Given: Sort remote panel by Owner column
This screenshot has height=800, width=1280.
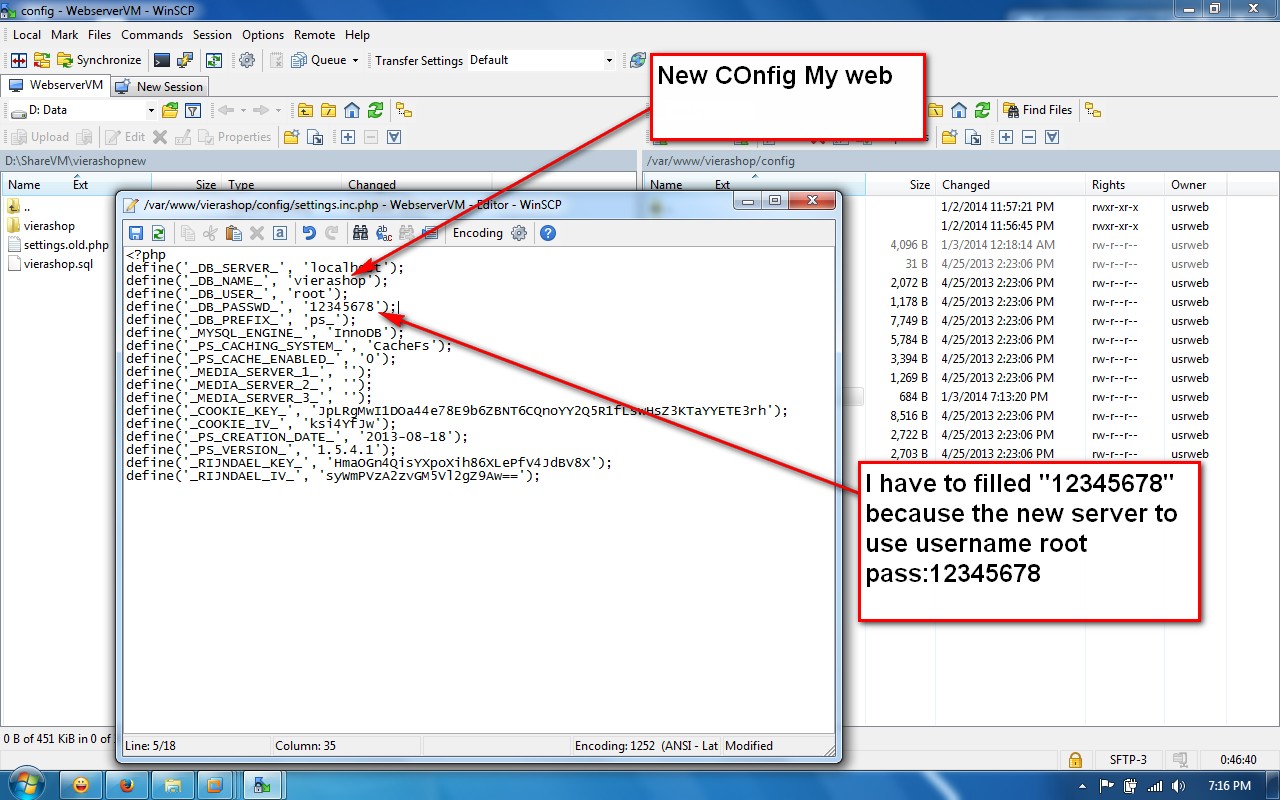Looking at the screenshot, I should tap(1195, 185).
